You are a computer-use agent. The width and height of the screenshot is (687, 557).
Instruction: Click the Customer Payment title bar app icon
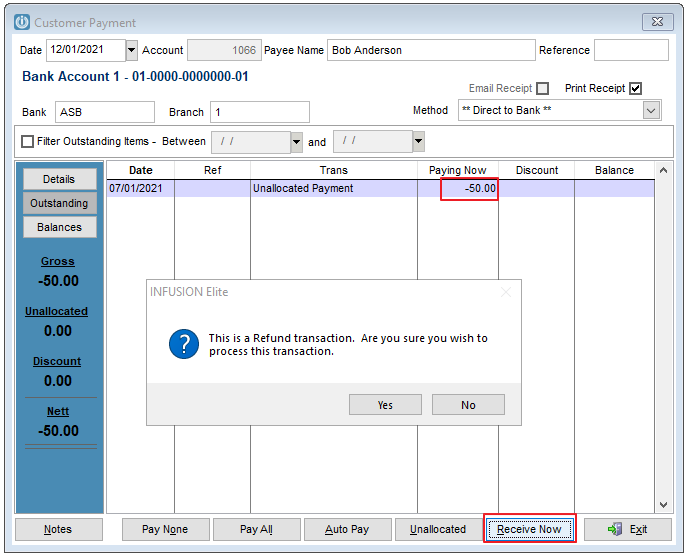21,22
